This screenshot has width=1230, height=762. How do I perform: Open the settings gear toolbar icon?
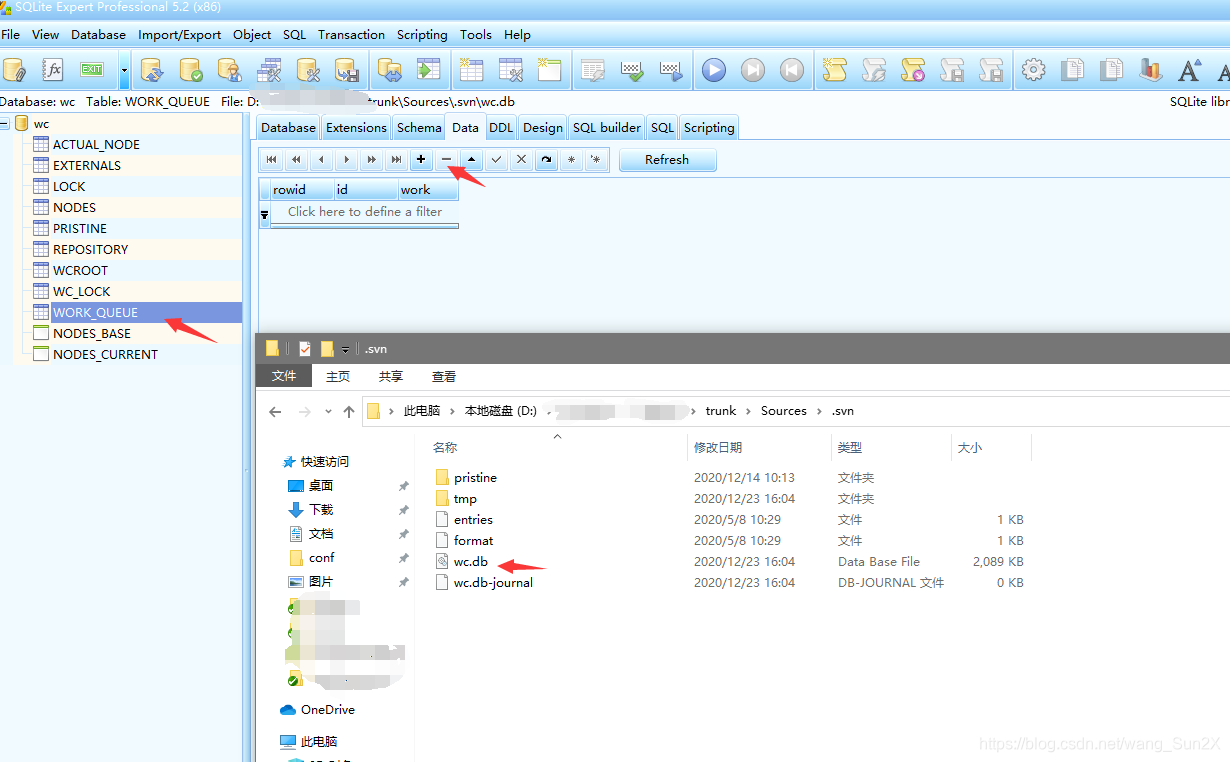point(1034,70)
